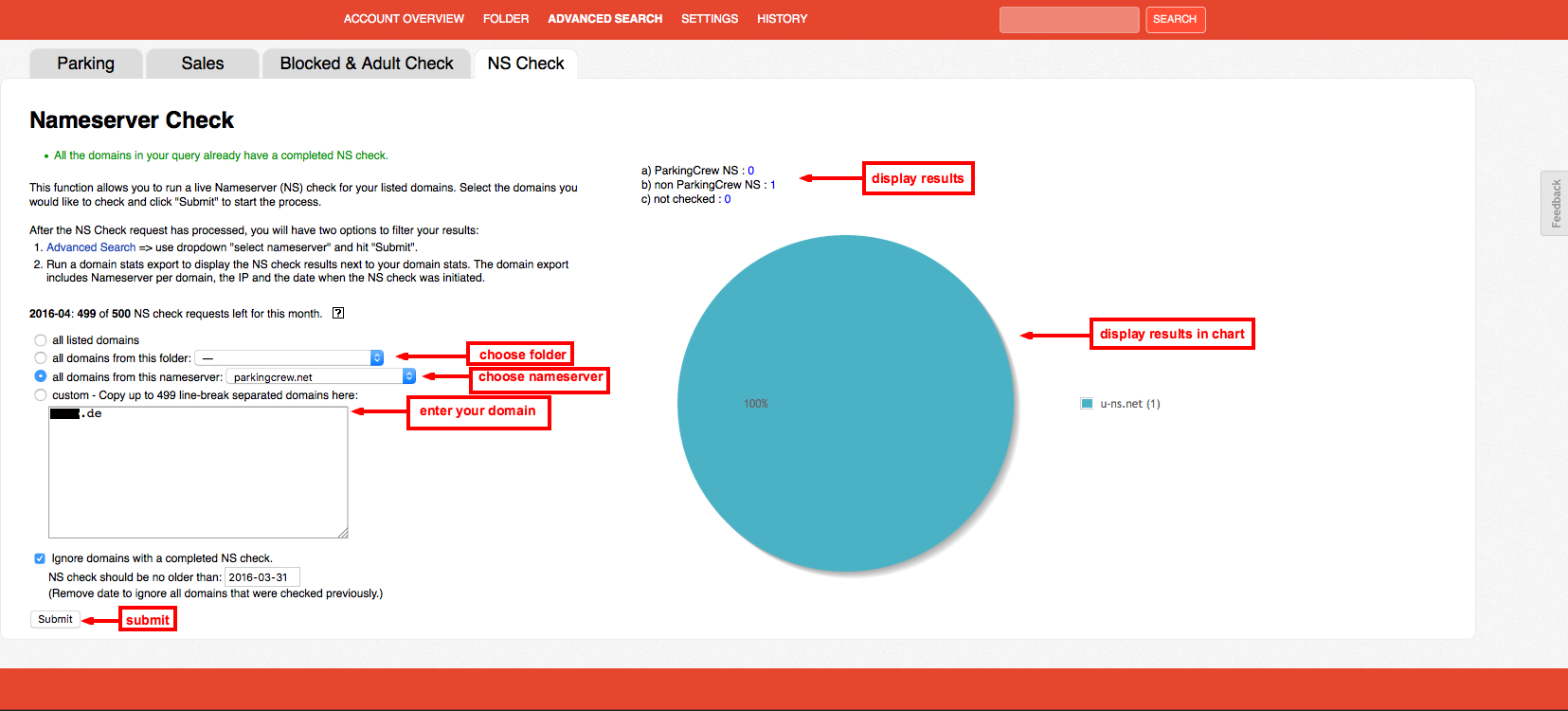
Task: Open the Feedback side tab
Action: coord(1555,203)
